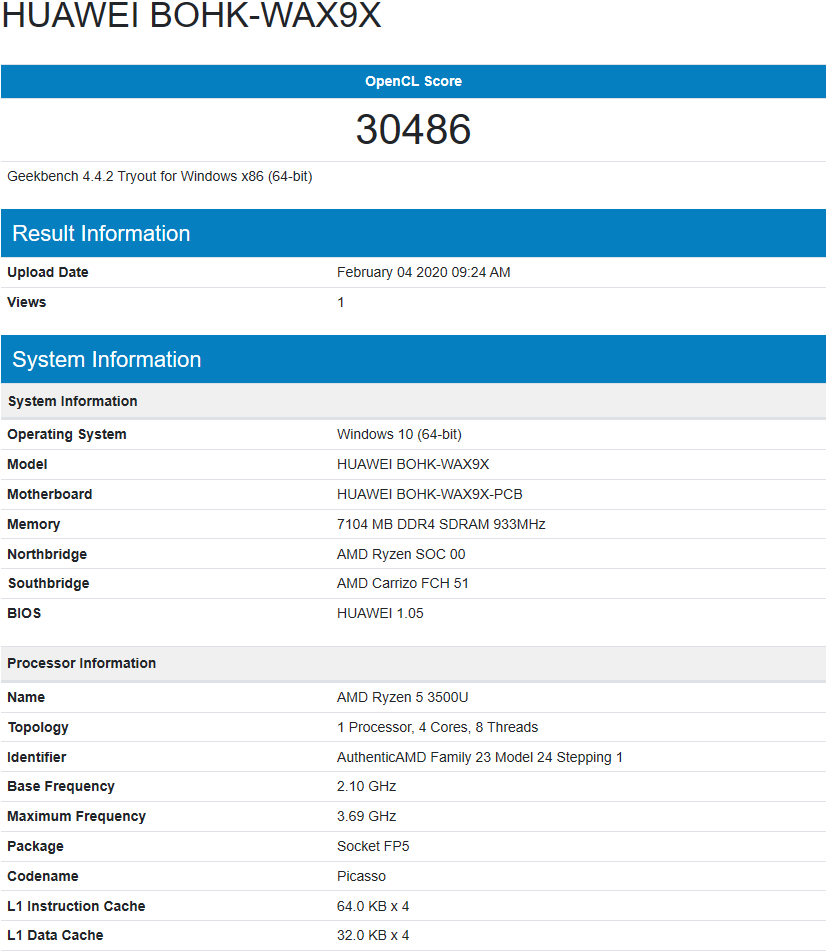
Task: Select AuthenticAMD Family 23 Model 24 value
Action: [480, 758]
